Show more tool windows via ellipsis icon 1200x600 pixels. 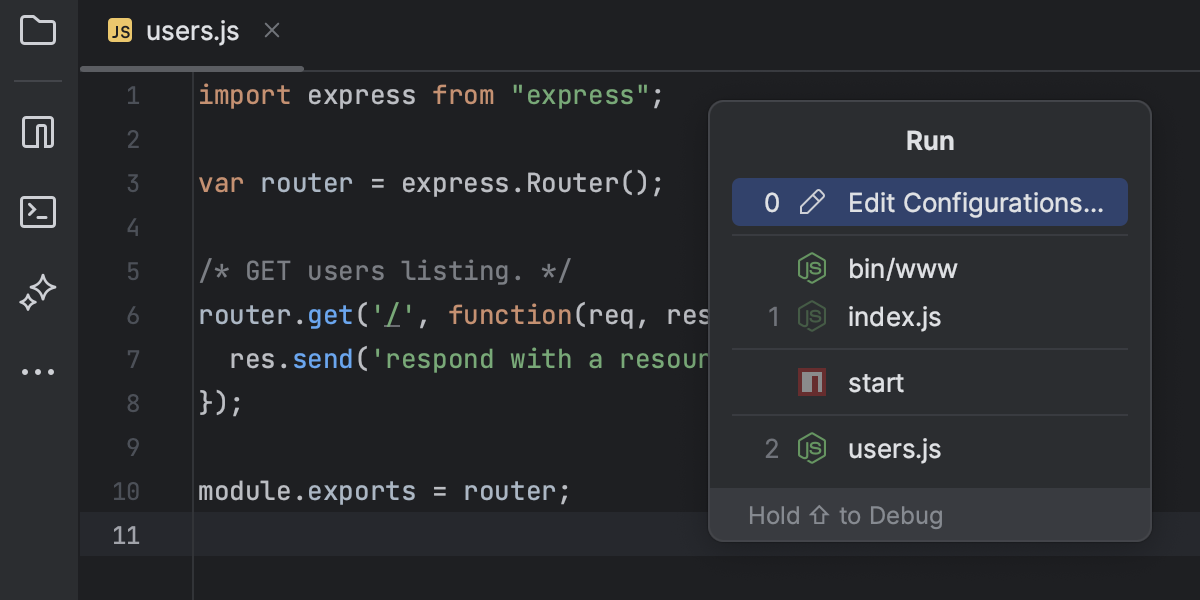pos(37,371)
